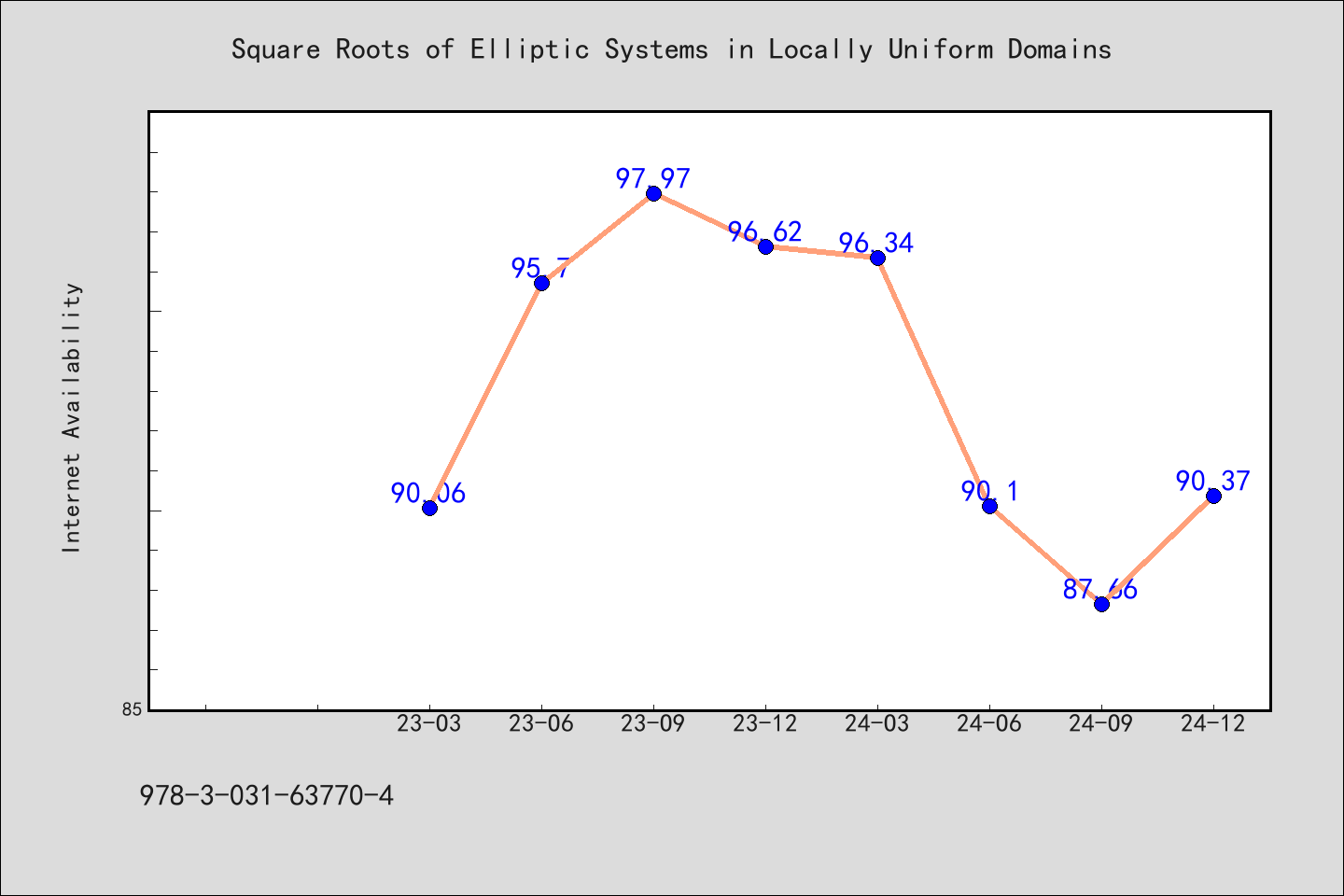Image resolution: width=1344 pixels, height=896 pixels.
Task: Click the x-axis label 24-03
Action: tap(877, 723)
